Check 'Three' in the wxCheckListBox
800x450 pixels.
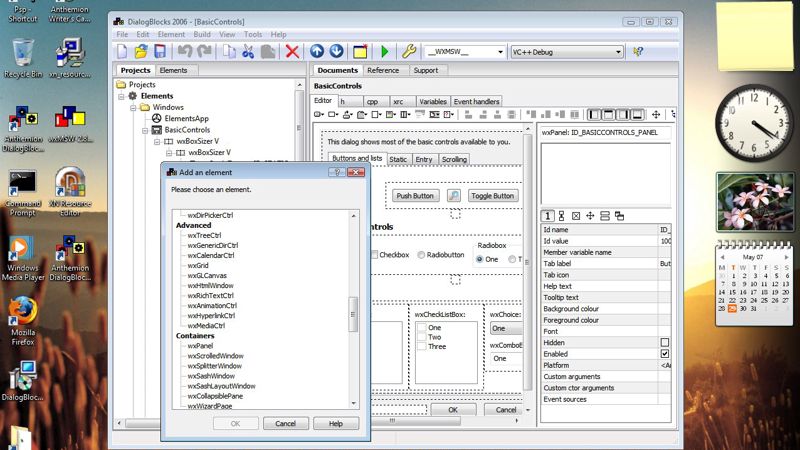422,346
